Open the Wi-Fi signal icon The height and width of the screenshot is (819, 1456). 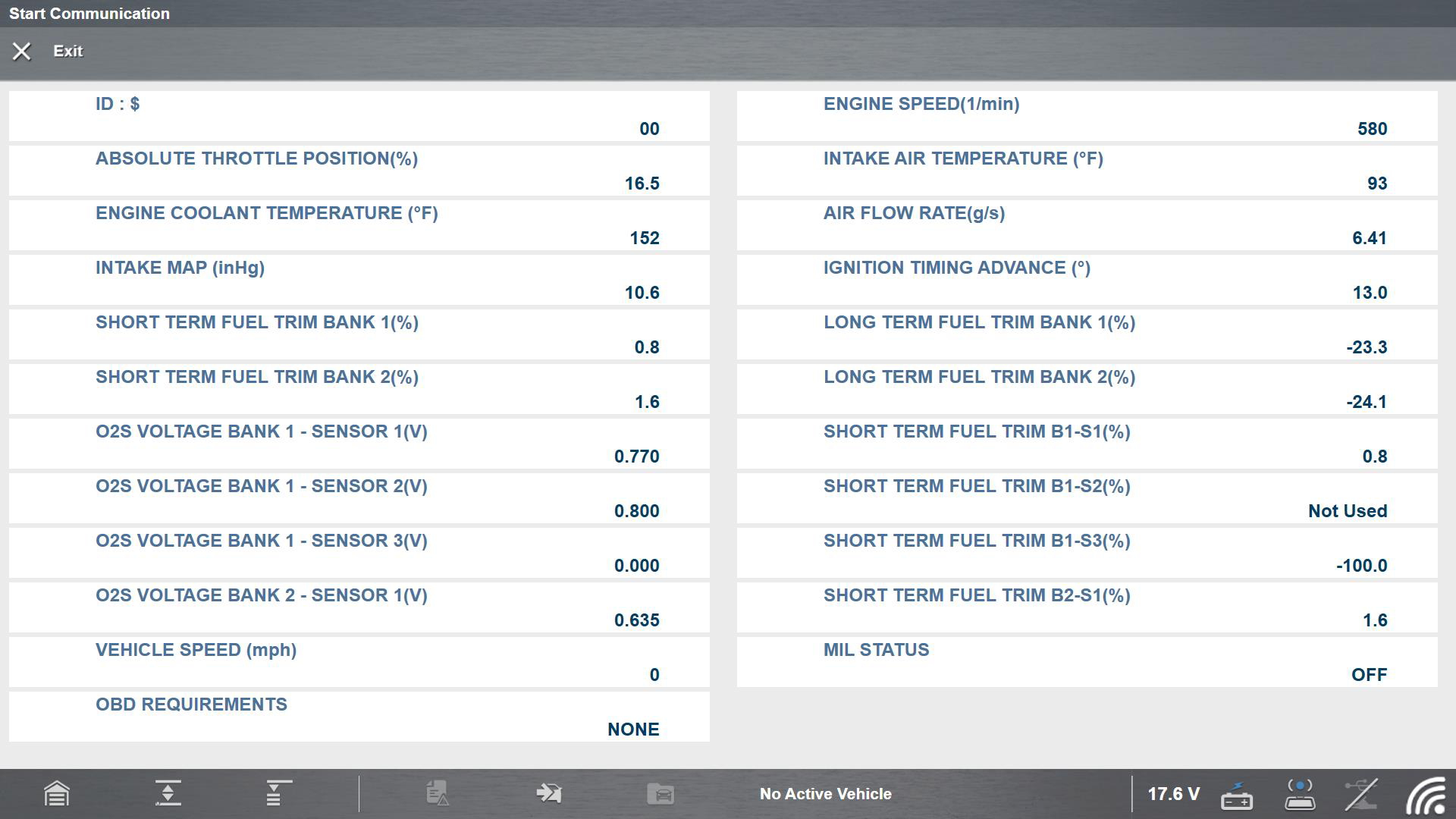(x=1426, y=795)
